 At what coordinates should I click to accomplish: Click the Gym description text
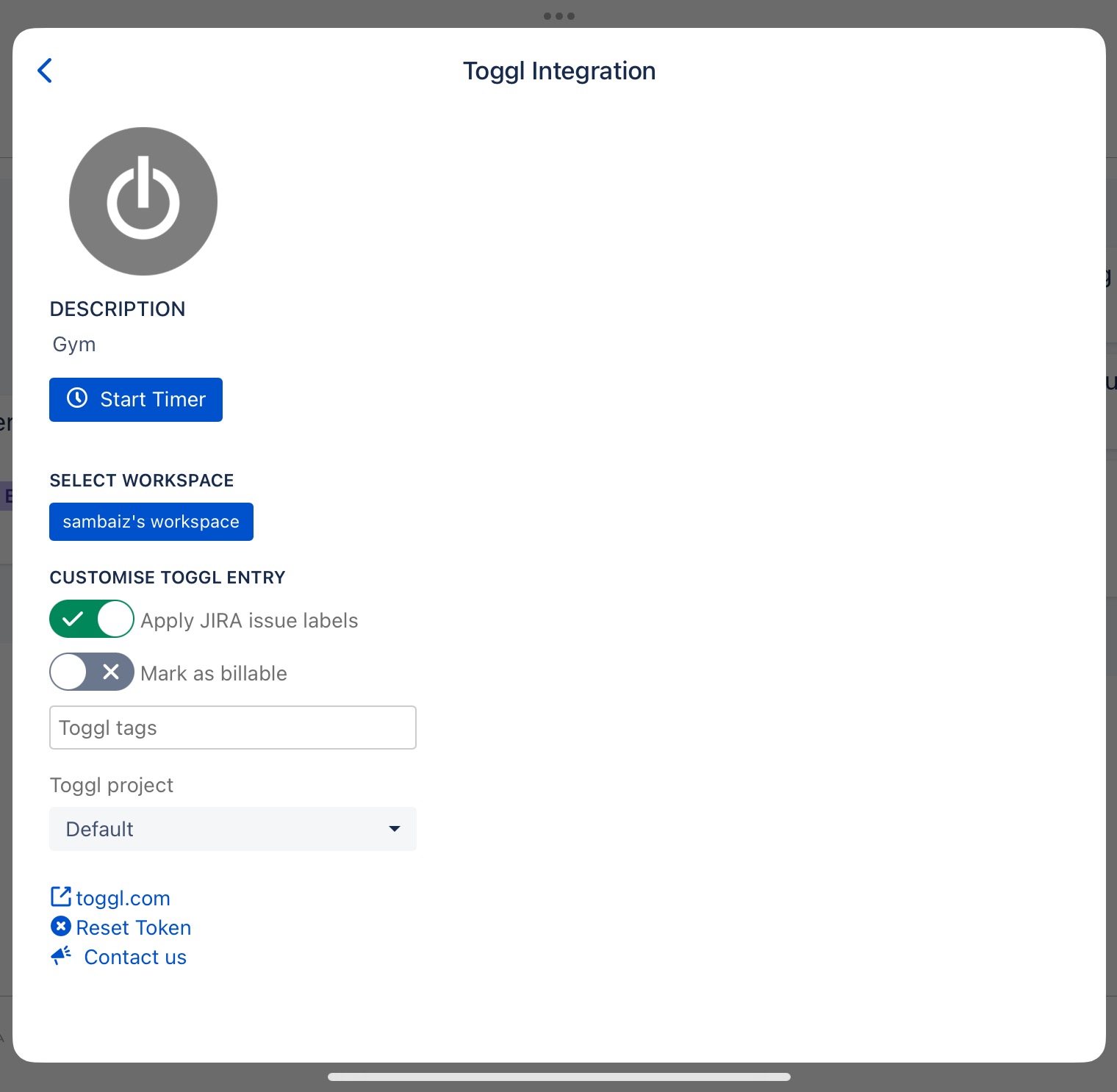74,345
